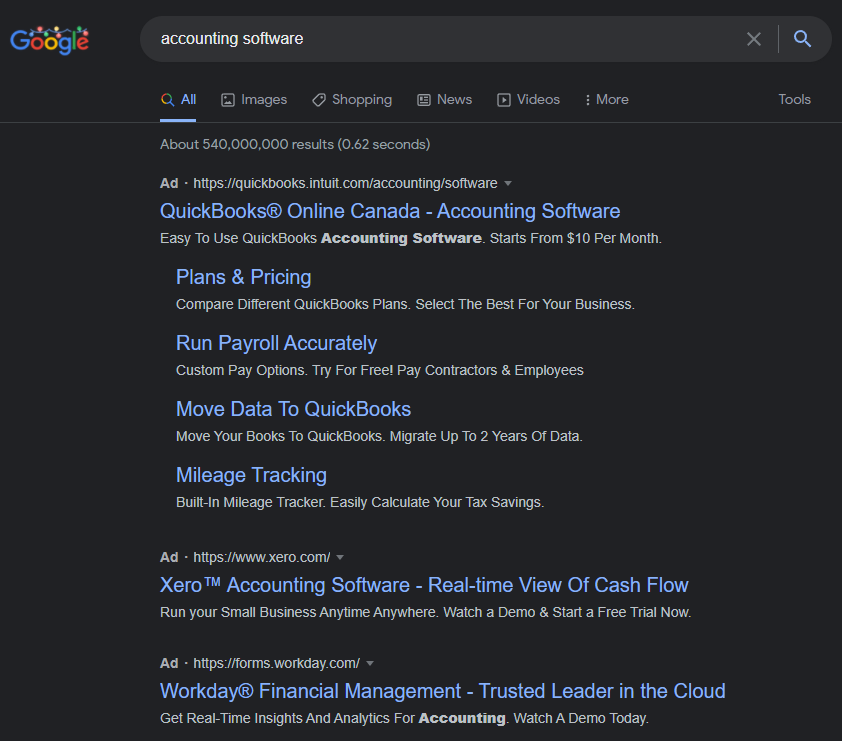Expand the QuickBooks ad URL dropdown arrow
This screenshot has height=741, width=842.
click(508, 184)
